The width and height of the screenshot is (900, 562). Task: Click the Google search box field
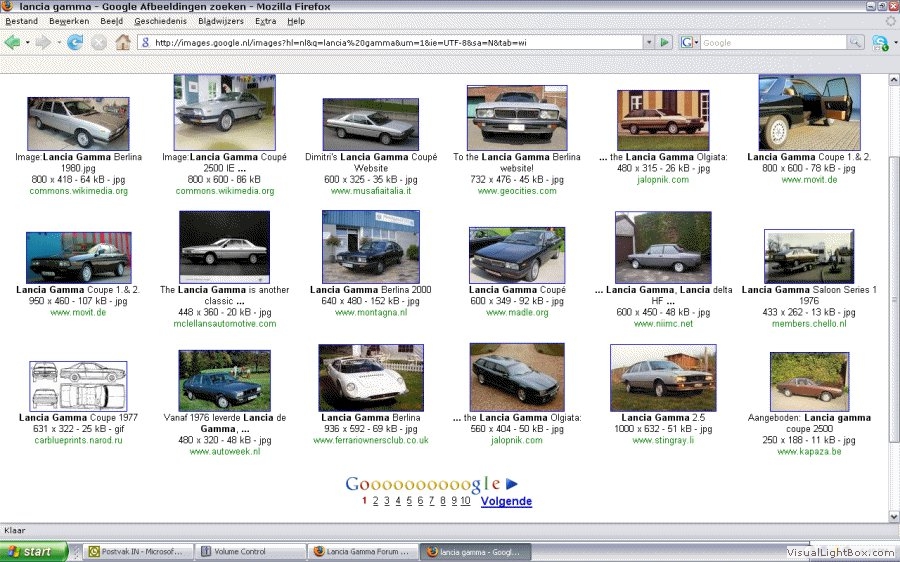click(x=773, y=42)
